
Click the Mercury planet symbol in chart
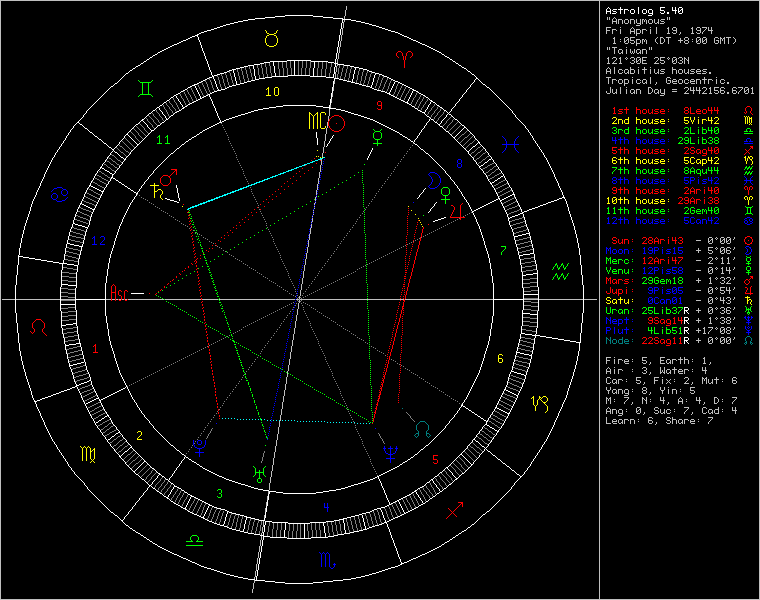378,137
